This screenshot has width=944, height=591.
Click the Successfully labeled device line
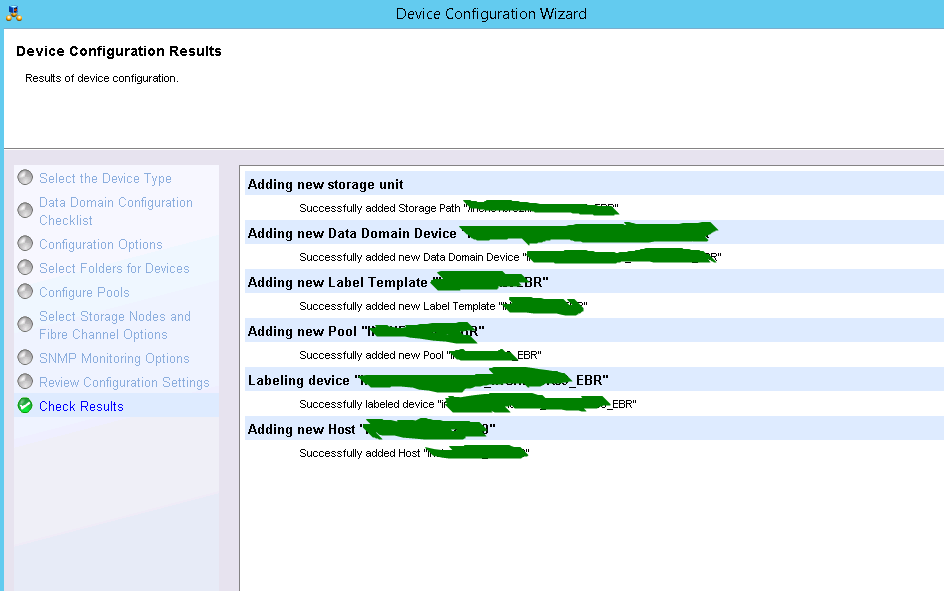tap(468, 404)
